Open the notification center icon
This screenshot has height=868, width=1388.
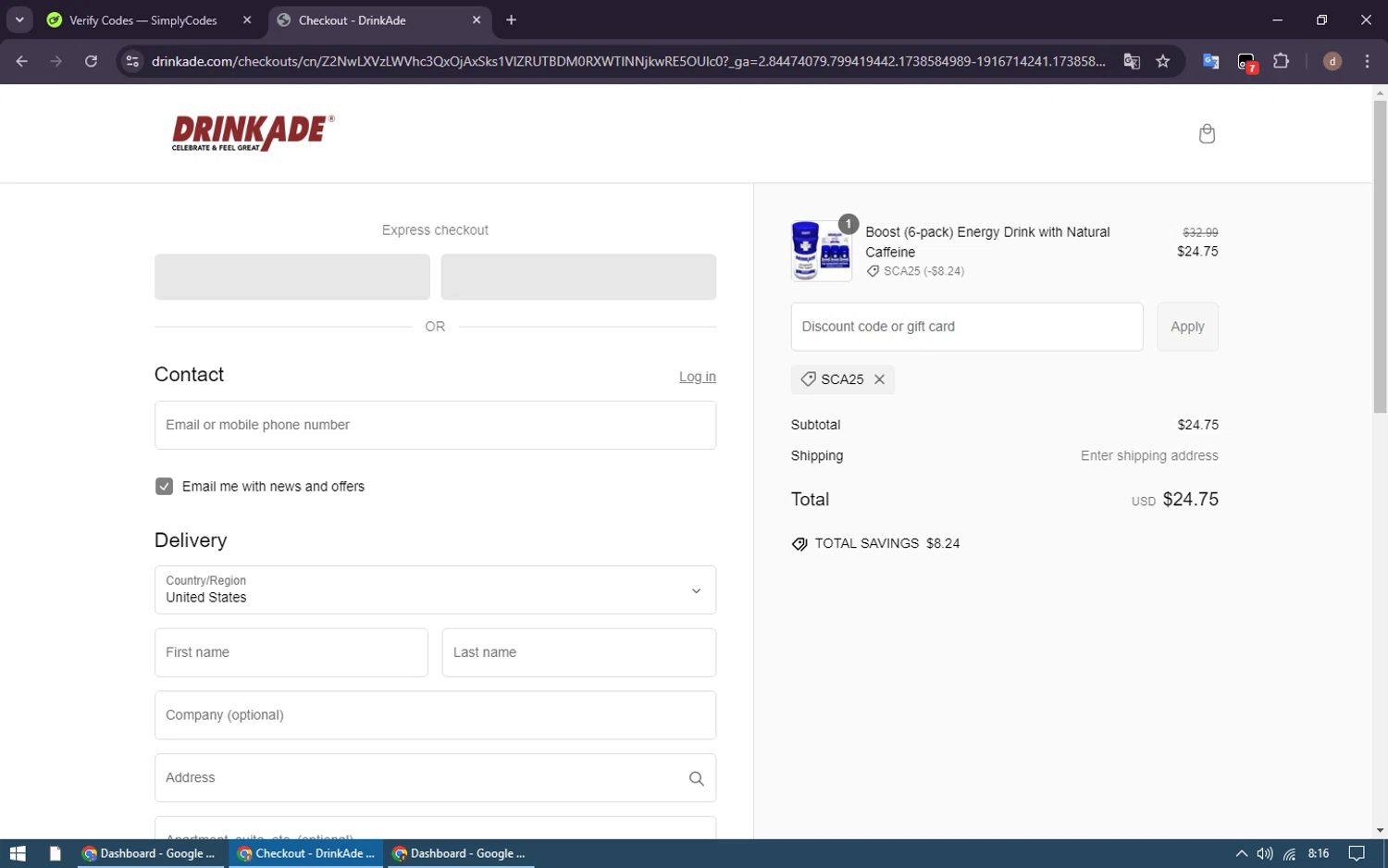point(1357,853)
